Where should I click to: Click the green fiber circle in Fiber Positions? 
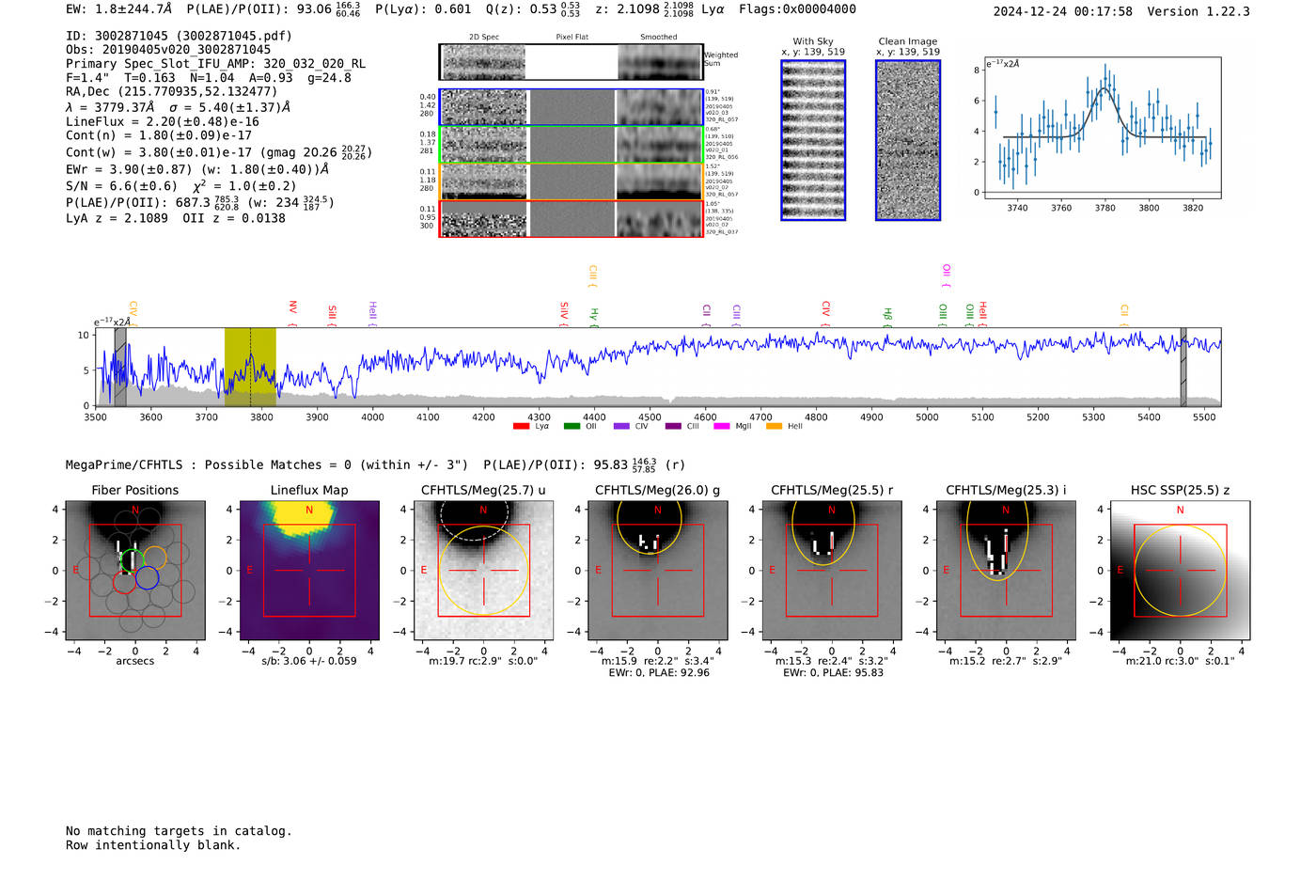(x=131, y=559)
